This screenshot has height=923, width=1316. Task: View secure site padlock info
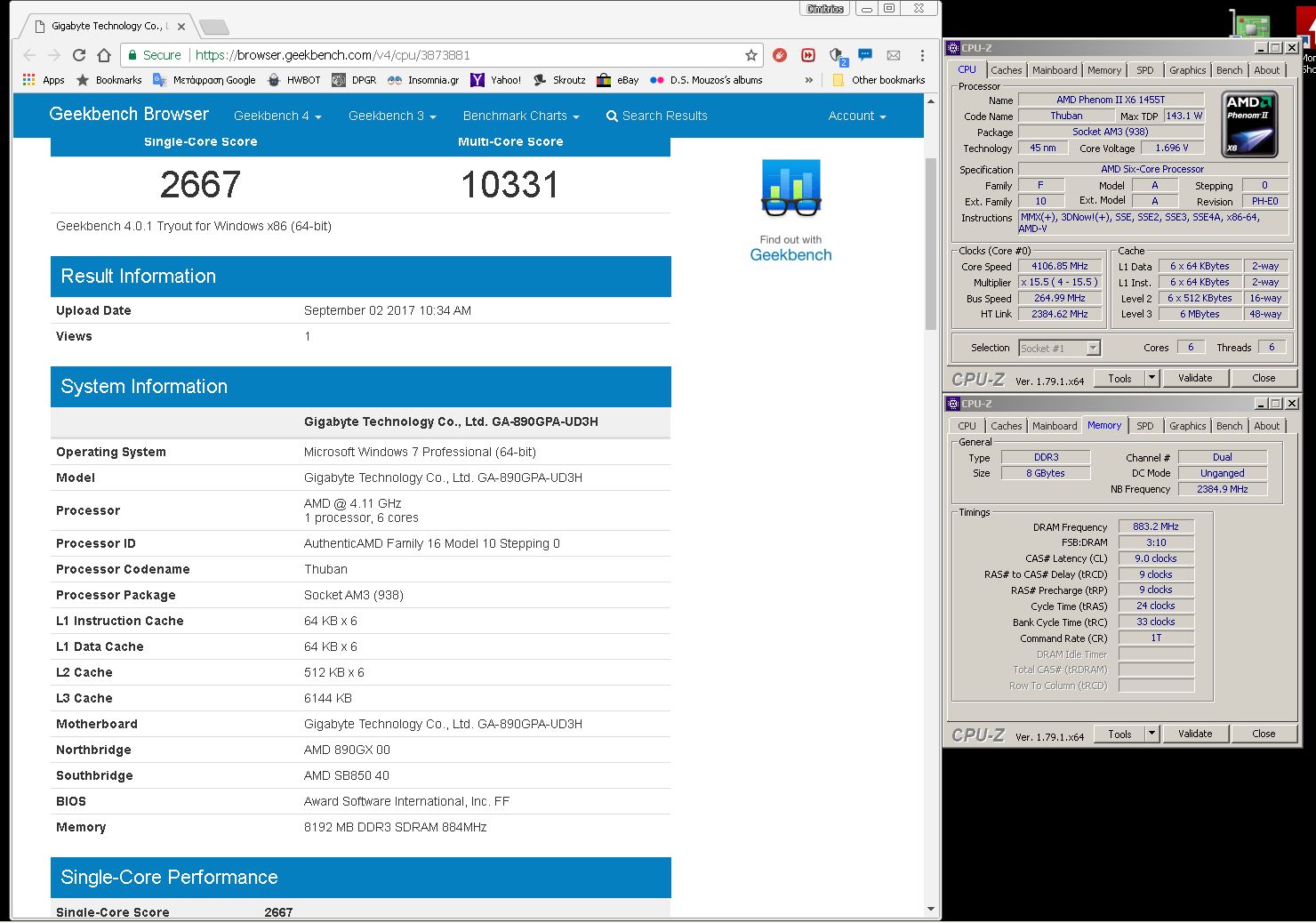point(155,55)
